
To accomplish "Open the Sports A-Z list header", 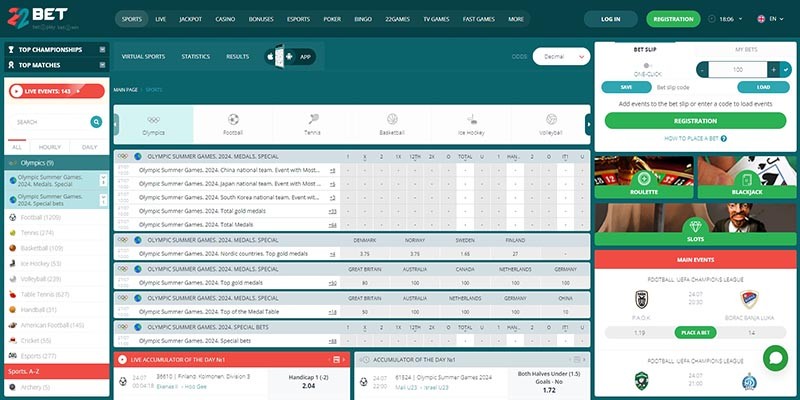I will tap(57, 371).
